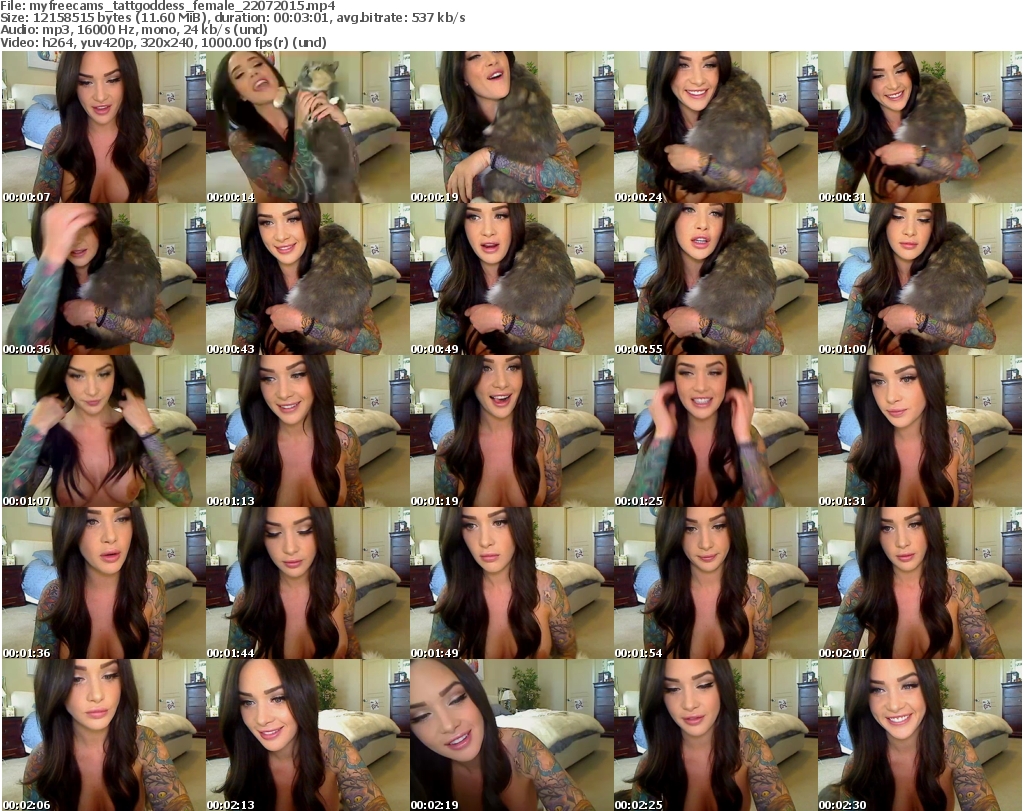Open the frame at 00:00:19

pos(511,127)
